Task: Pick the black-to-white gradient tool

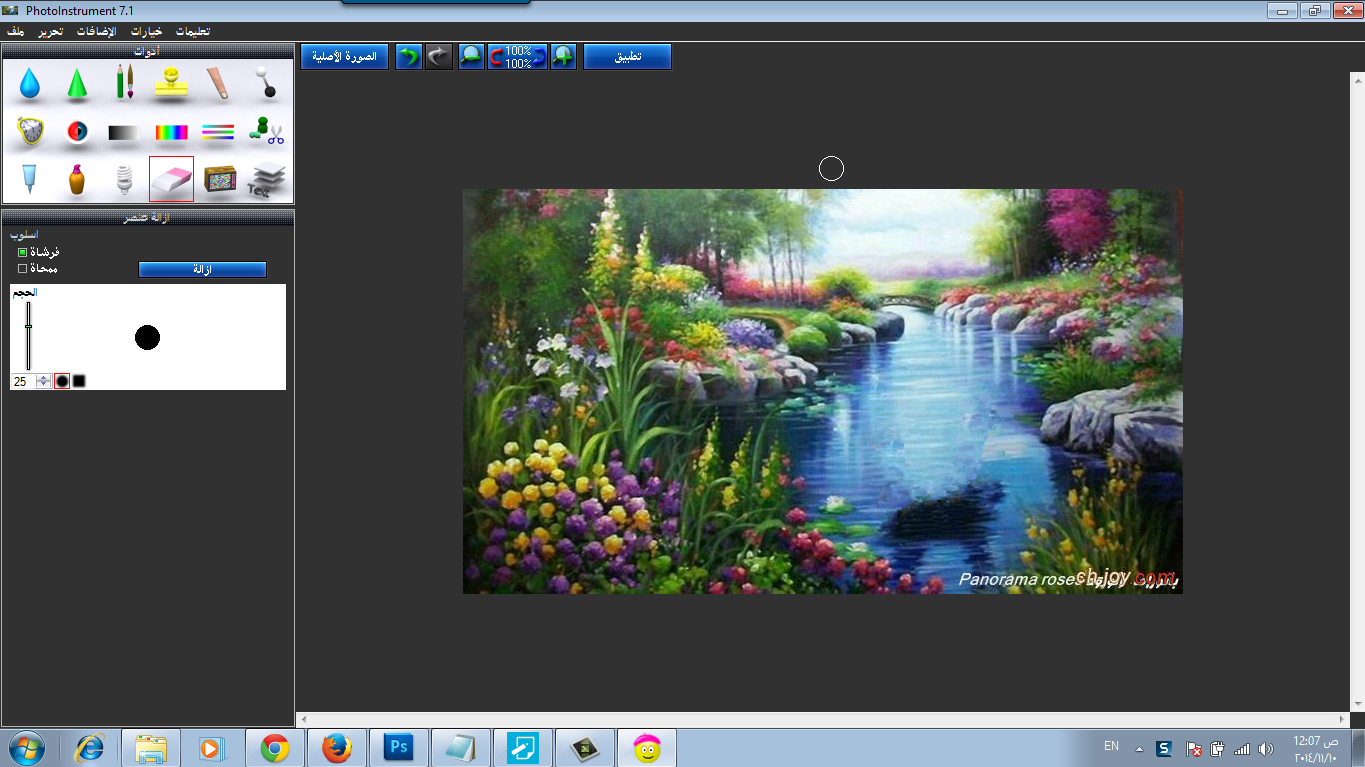Action: pyautogui.click(x=124, y=132)
